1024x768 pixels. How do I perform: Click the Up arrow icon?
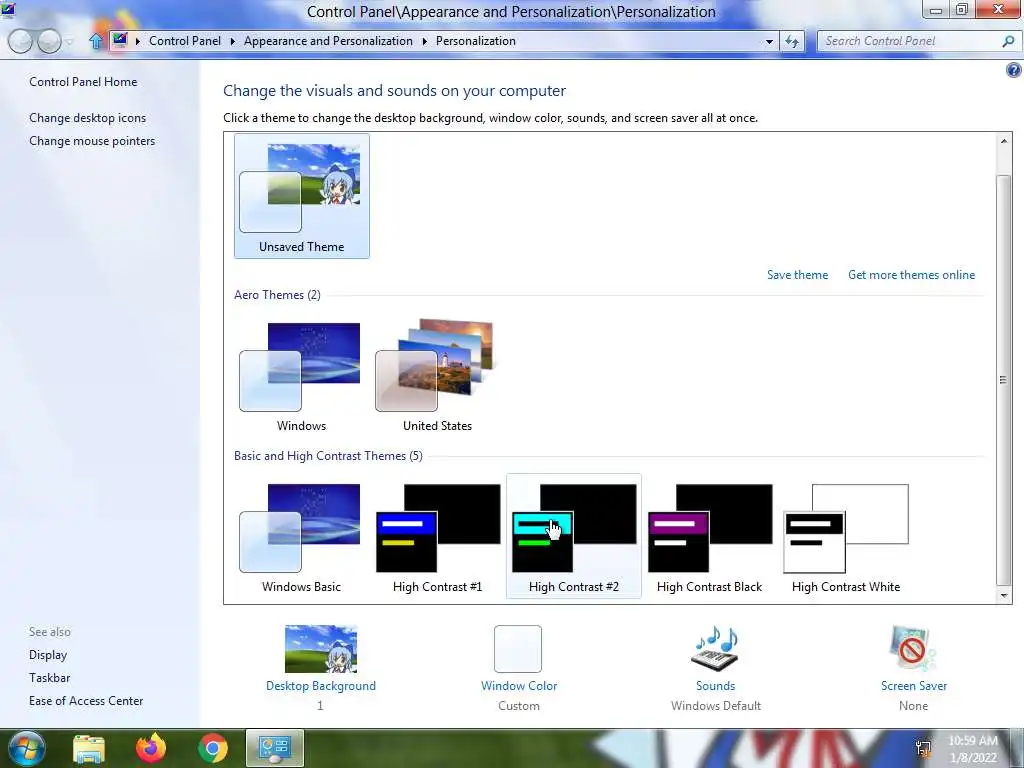(95, 41)
